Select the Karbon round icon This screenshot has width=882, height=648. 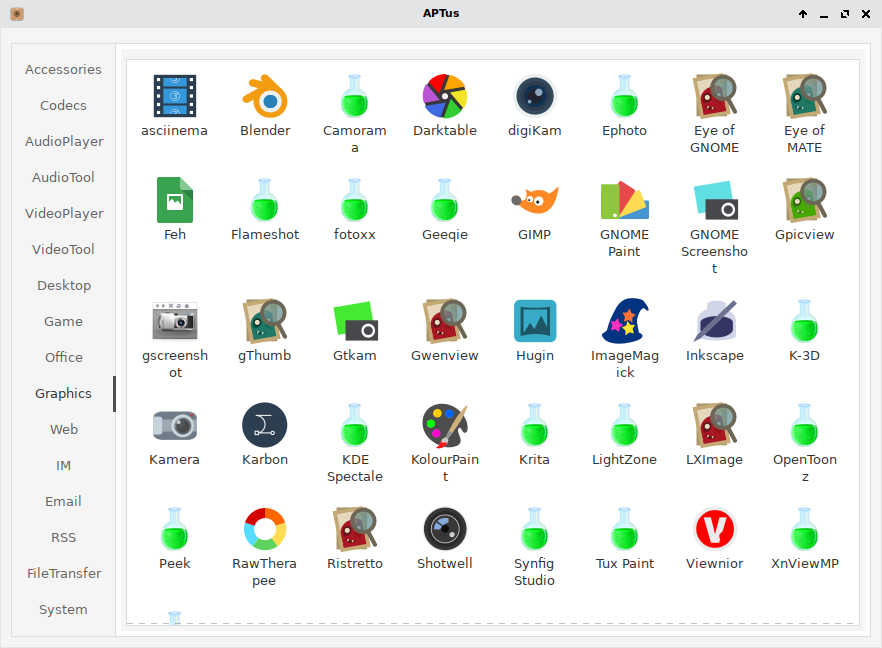click(264, 425)
